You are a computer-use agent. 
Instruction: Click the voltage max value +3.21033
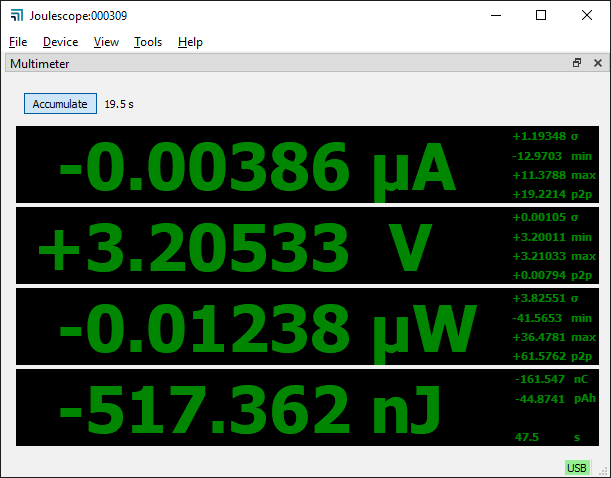[x=539, y=256]
